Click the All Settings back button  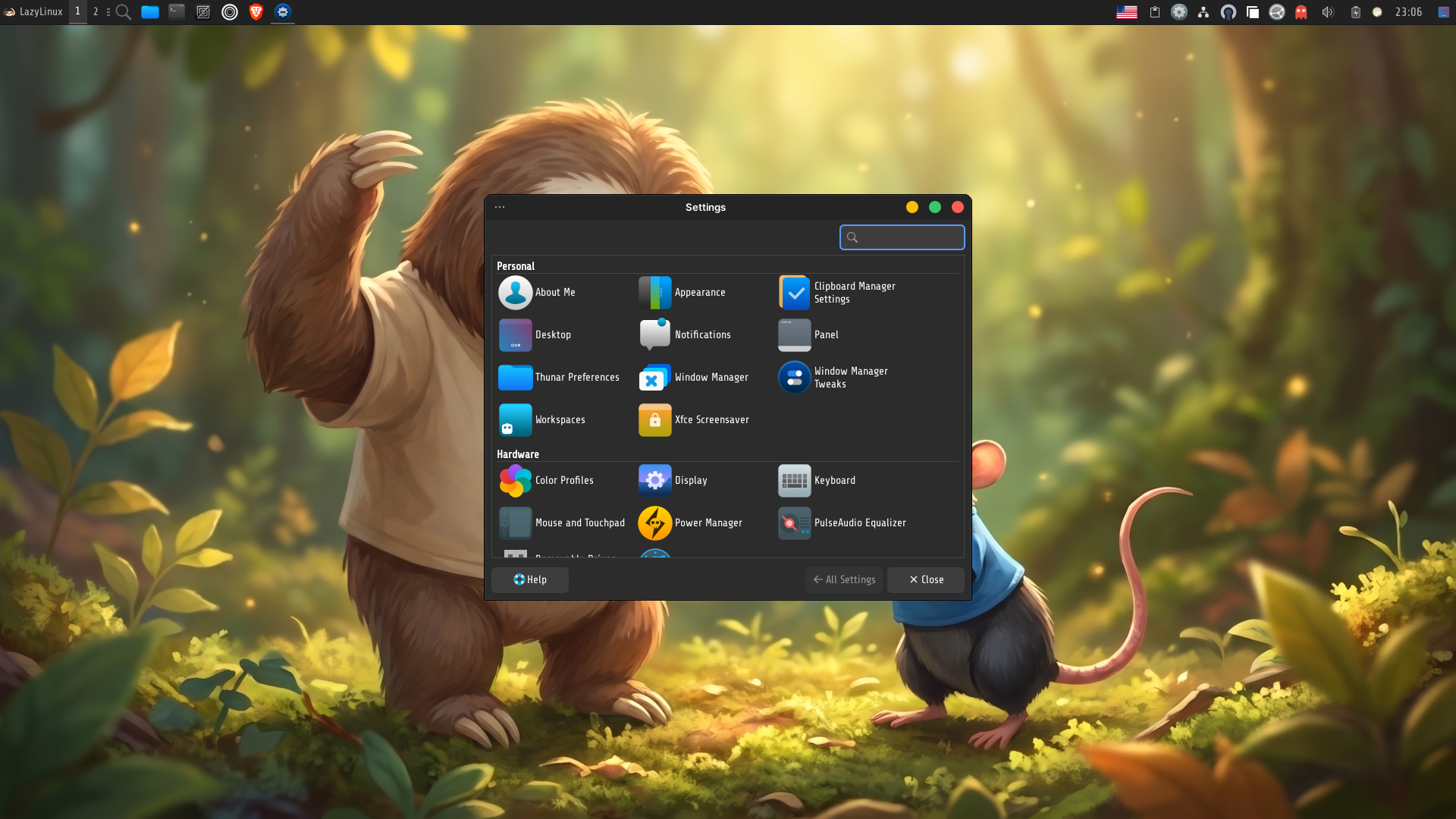coord(844,580)
